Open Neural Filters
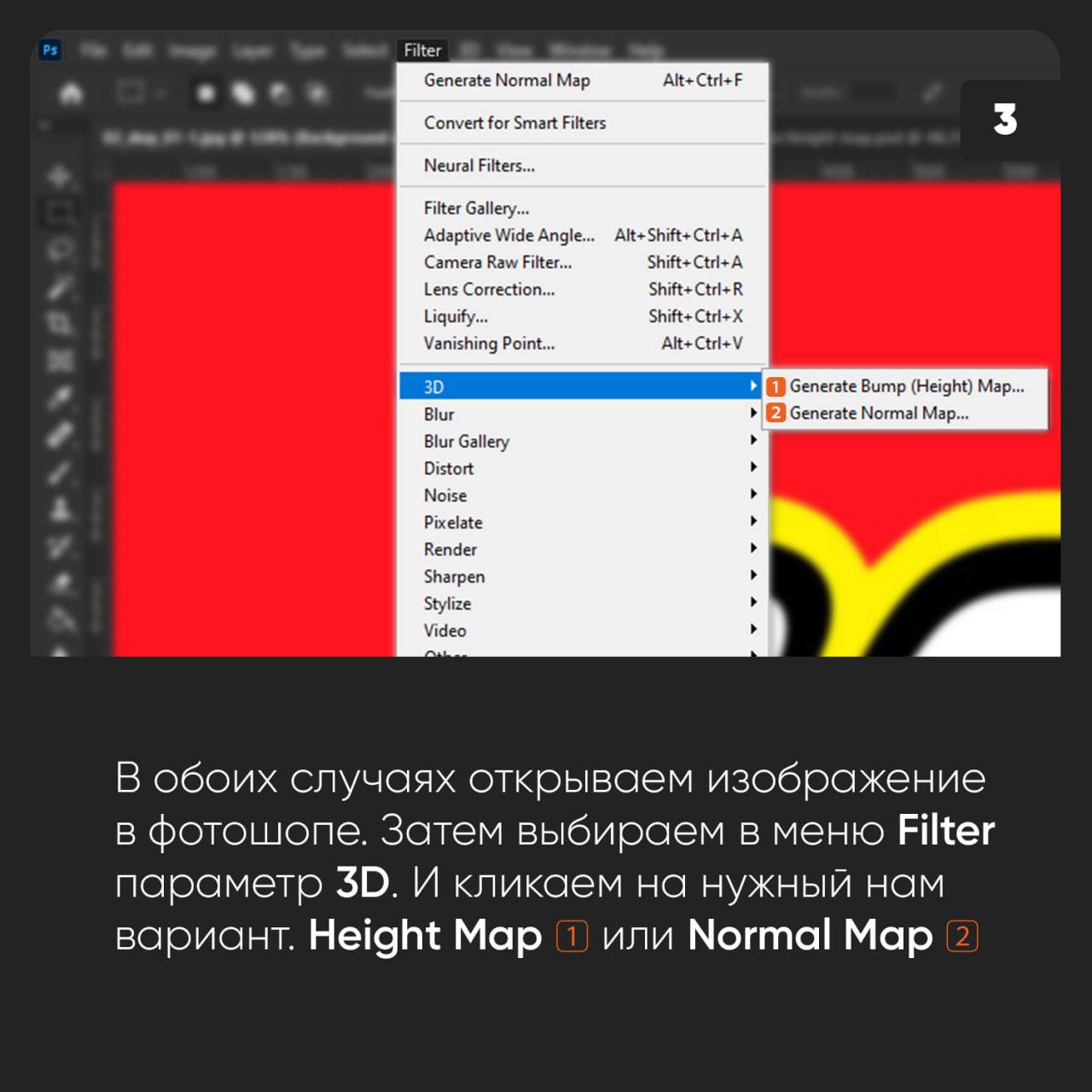Screen dimensions: 1092x1092 pos(584,166)
